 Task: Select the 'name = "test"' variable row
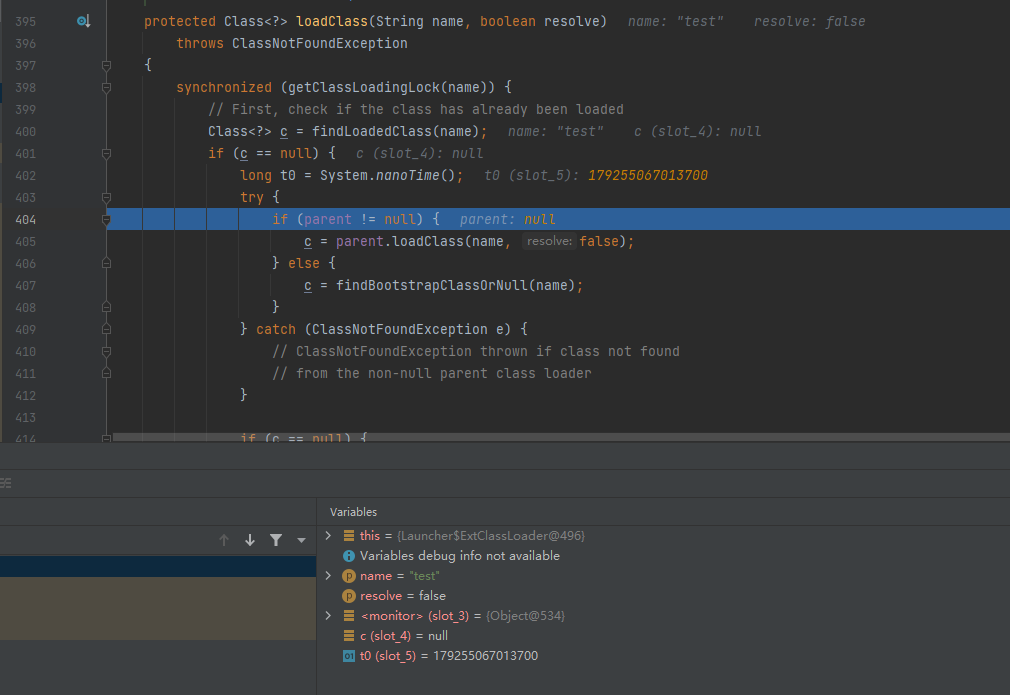point(663,576)
